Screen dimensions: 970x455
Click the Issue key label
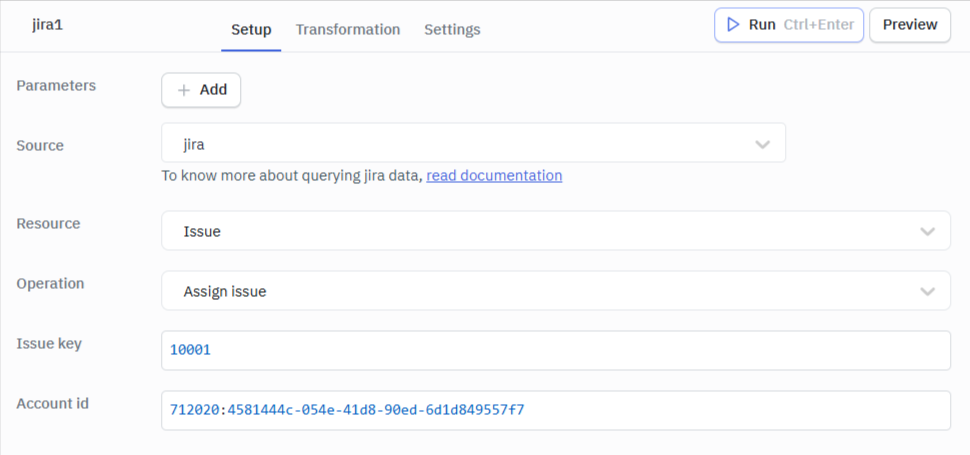coord(49,344)
